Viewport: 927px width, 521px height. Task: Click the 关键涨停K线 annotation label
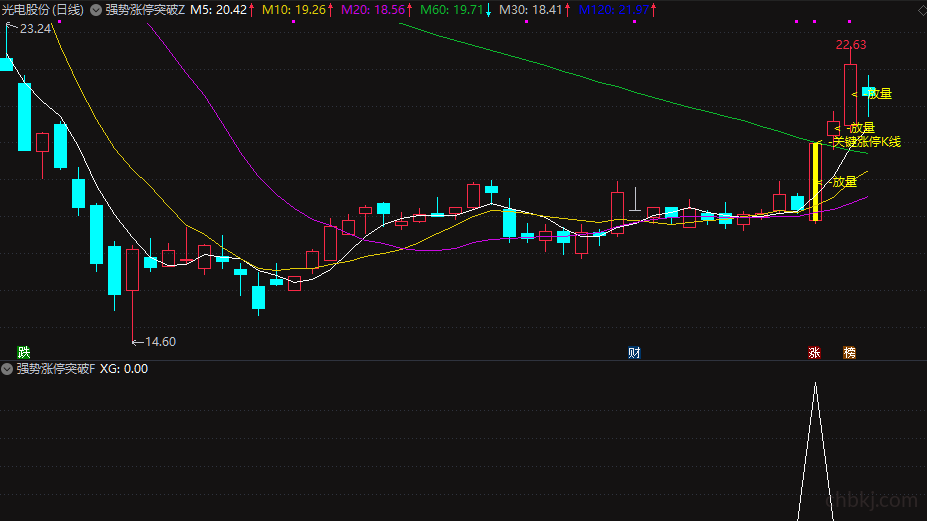(x=867, y=142)
